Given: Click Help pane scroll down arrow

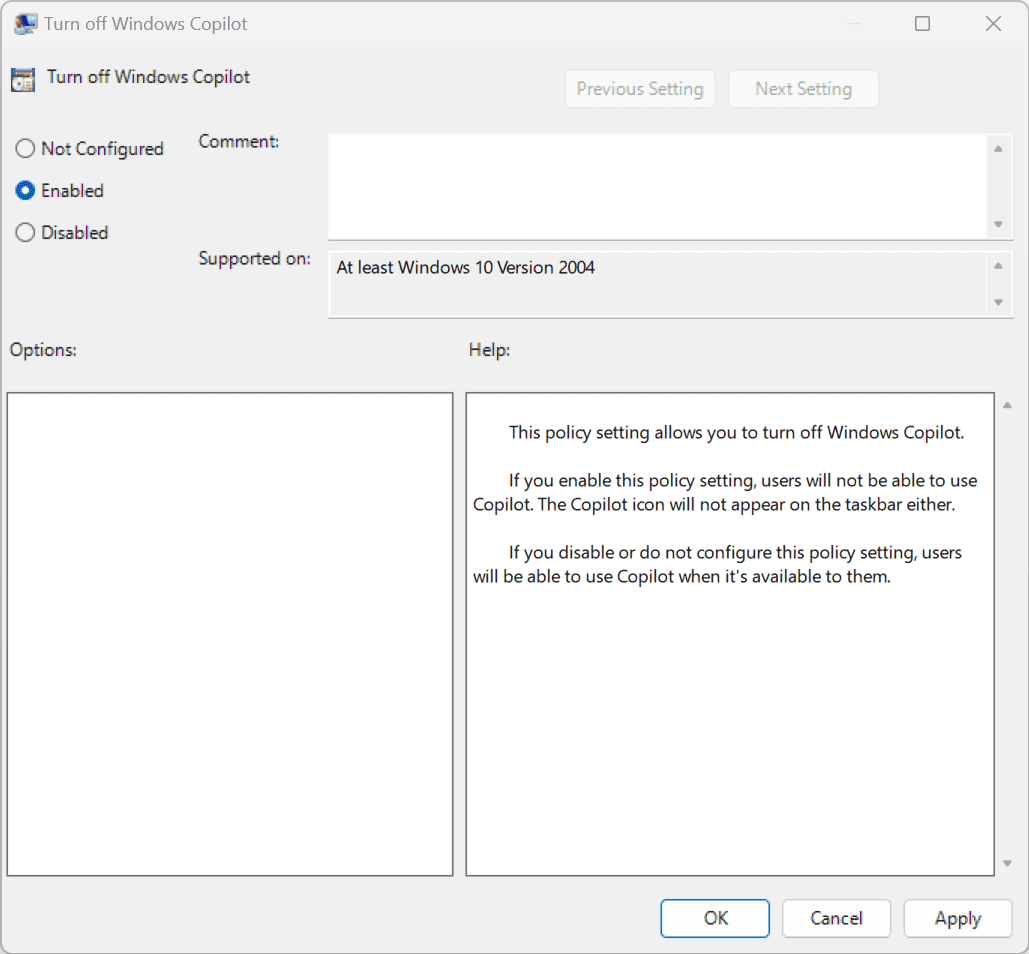Looking at the screenshot, I should 1007,863.
